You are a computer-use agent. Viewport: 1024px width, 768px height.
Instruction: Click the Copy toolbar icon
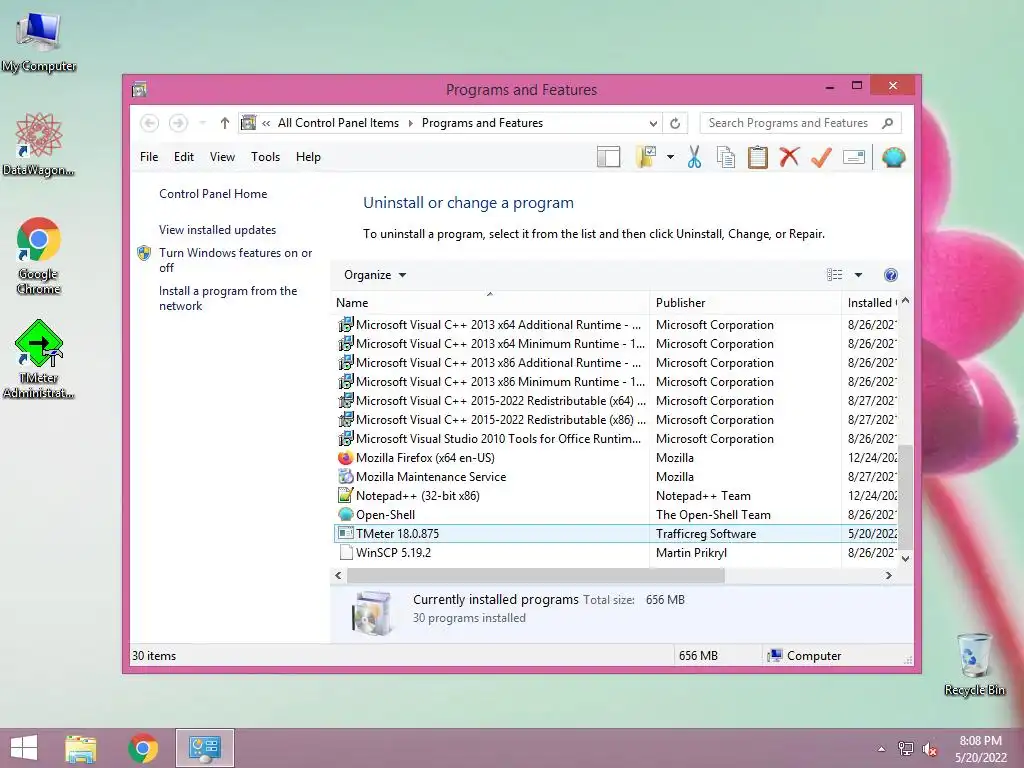[x=726, y=157]
